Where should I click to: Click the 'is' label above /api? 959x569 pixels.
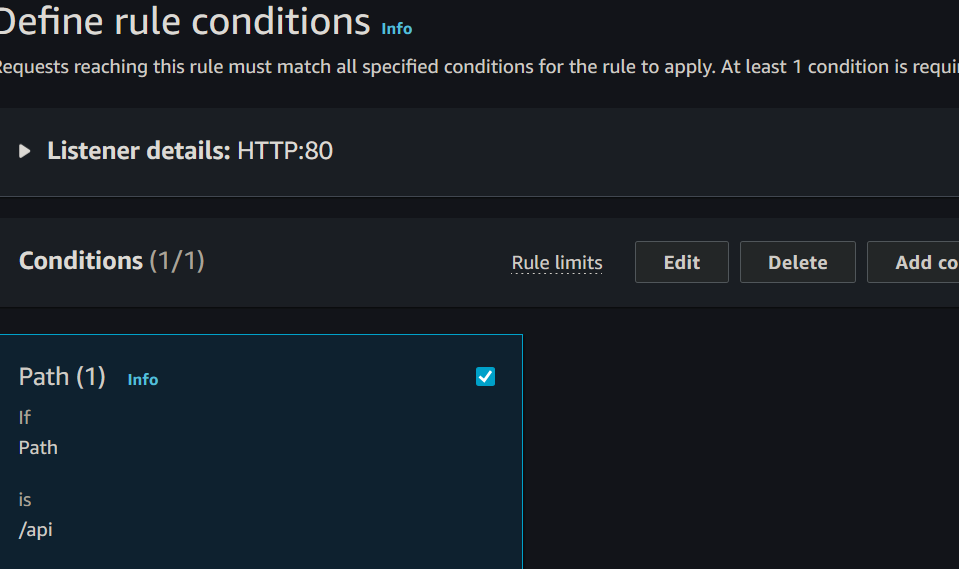[x=25, y=499]
